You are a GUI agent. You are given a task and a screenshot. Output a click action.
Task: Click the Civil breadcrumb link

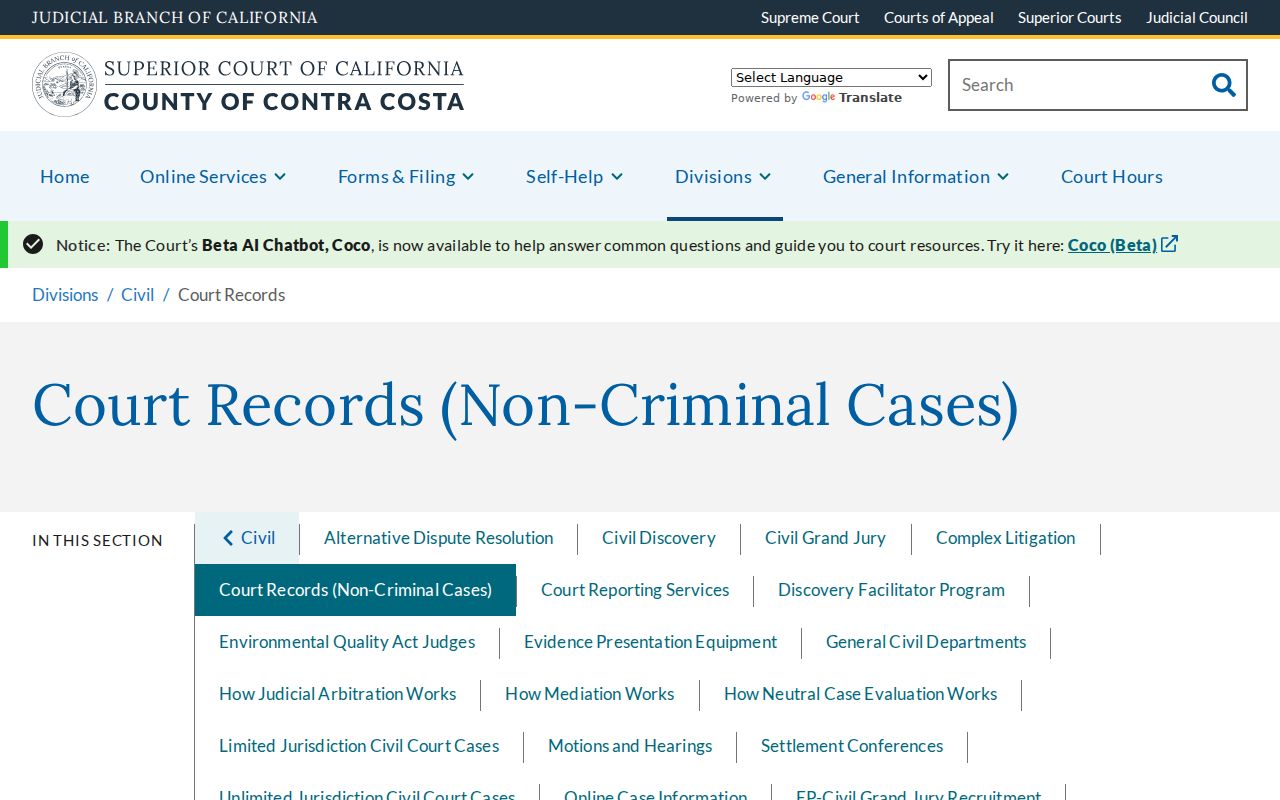[138, 295]
